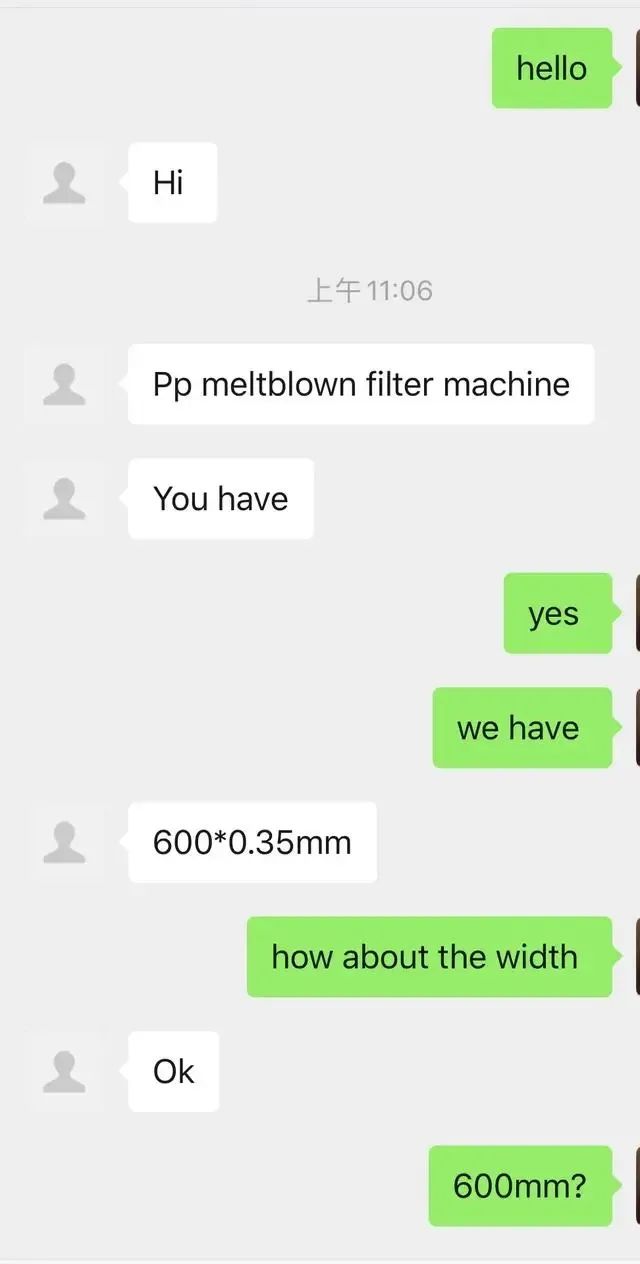Tap own avatar next to "600mm?" bubble
640x1264 pixels.
pyautogui.click(x=637, y=1186)
